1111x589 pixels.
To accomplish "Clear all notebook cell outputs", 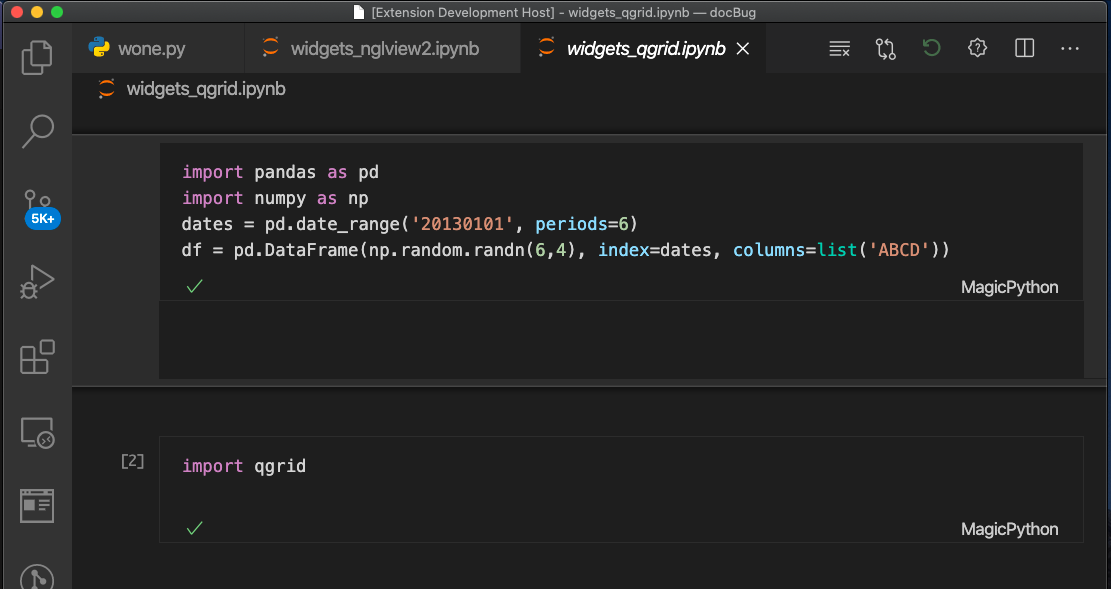I will click(839, 47).
